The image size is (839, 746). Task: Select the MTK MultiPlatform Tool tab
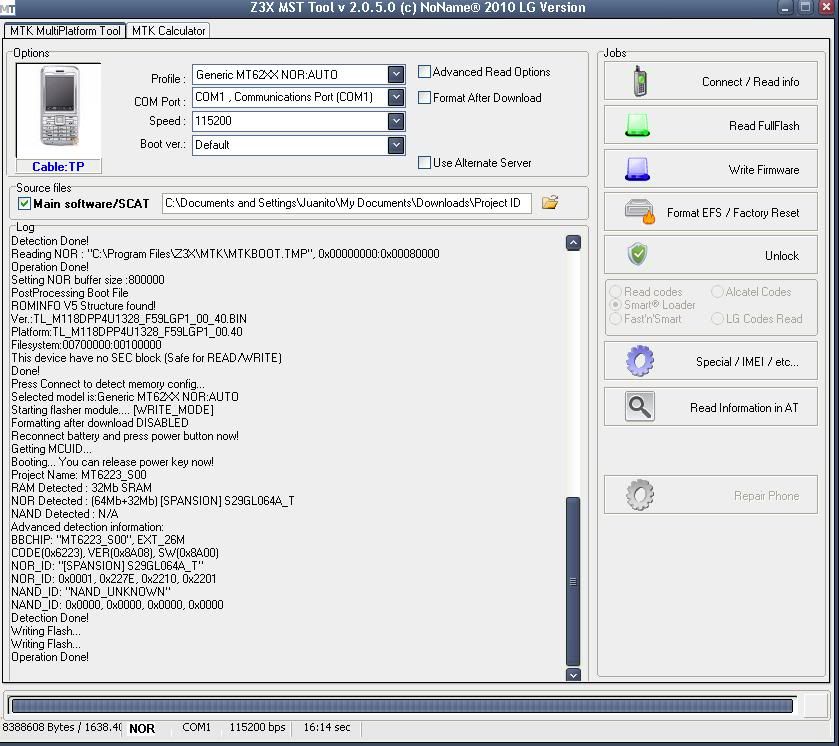pos(65,31)
